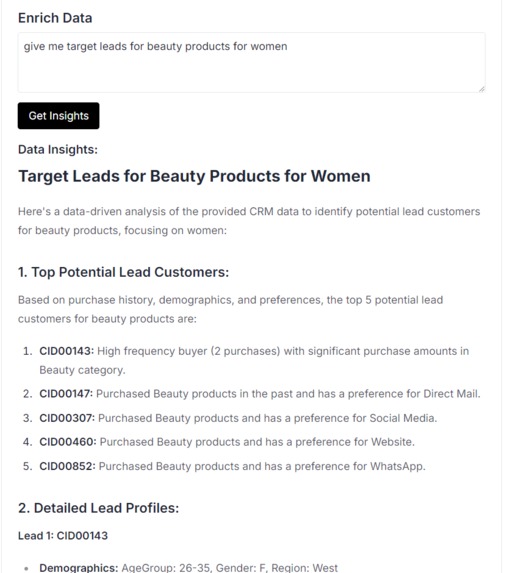Click the data-driven analysis intro paragraph
The image size is (505, 573).
249,221
